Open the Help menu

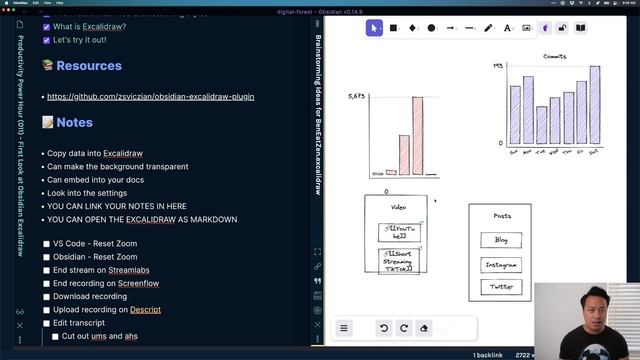point(60,2)
